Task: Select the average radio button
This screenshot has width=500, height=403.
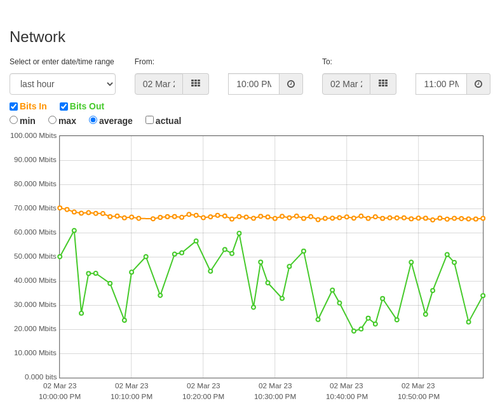Action: (93, 120)
